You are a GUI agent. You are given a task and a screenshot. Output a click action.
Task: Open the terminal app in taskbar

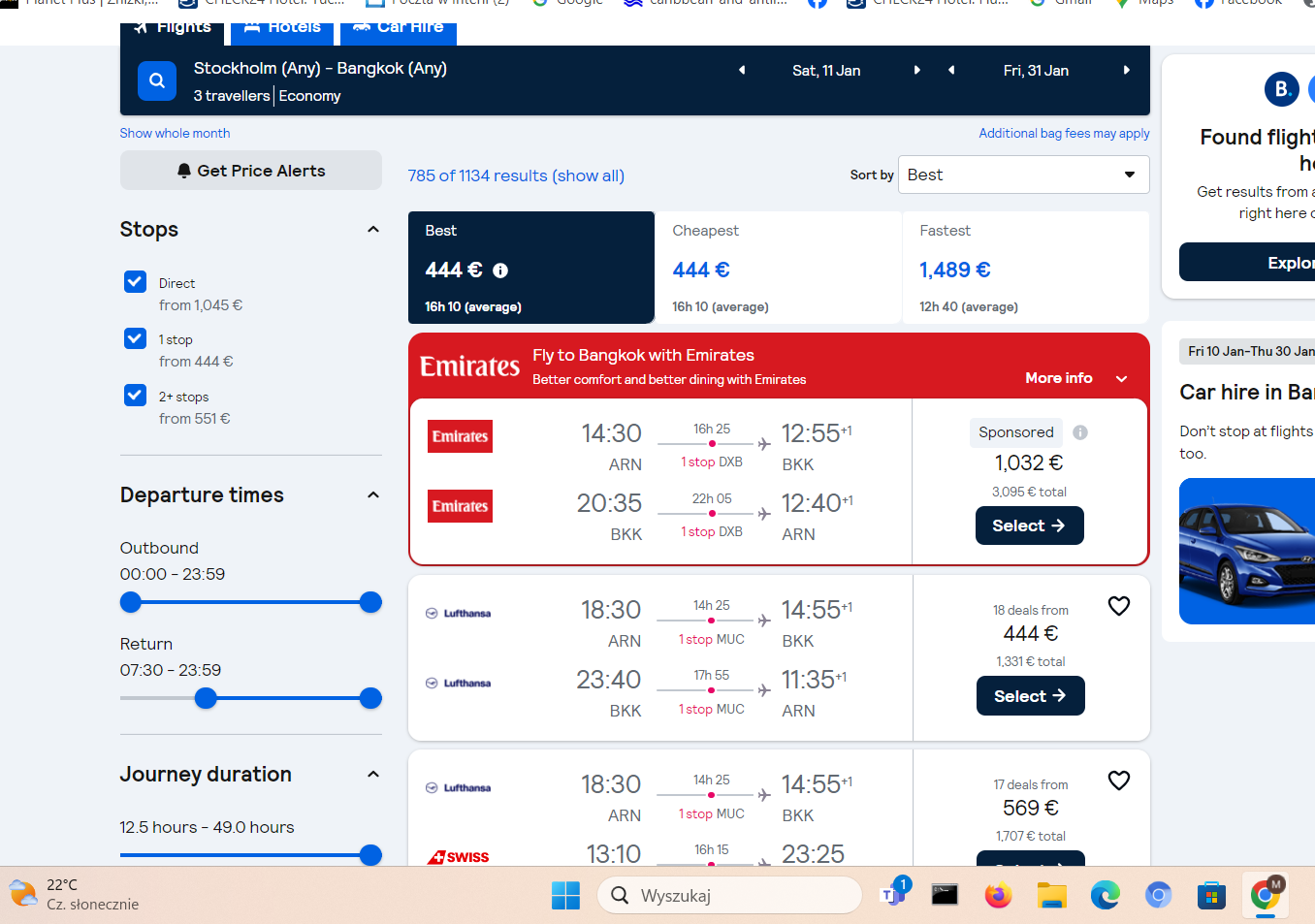pos(945,895)
